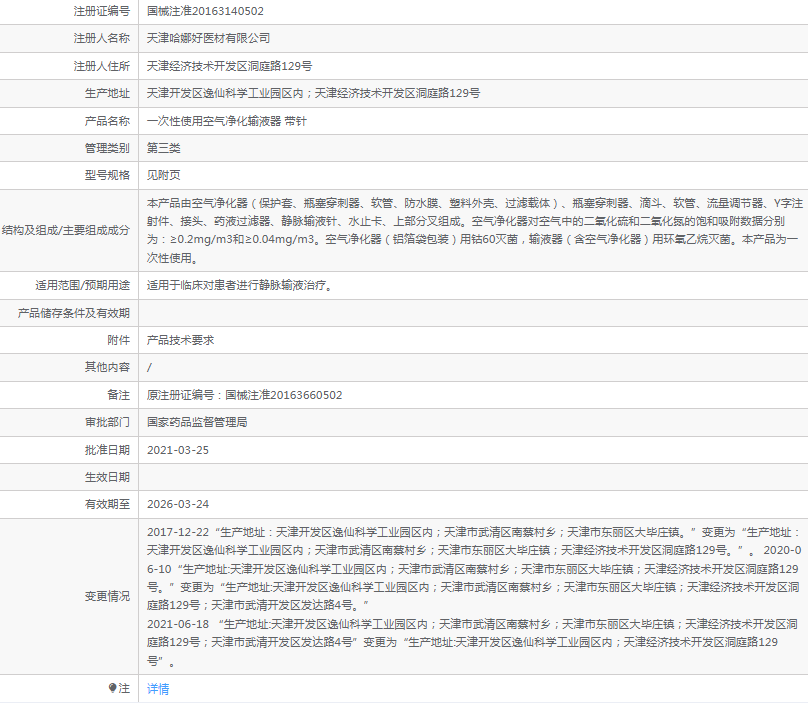Click the 生效日期 row label
808x703 pixels.
[x=107, y=477]
